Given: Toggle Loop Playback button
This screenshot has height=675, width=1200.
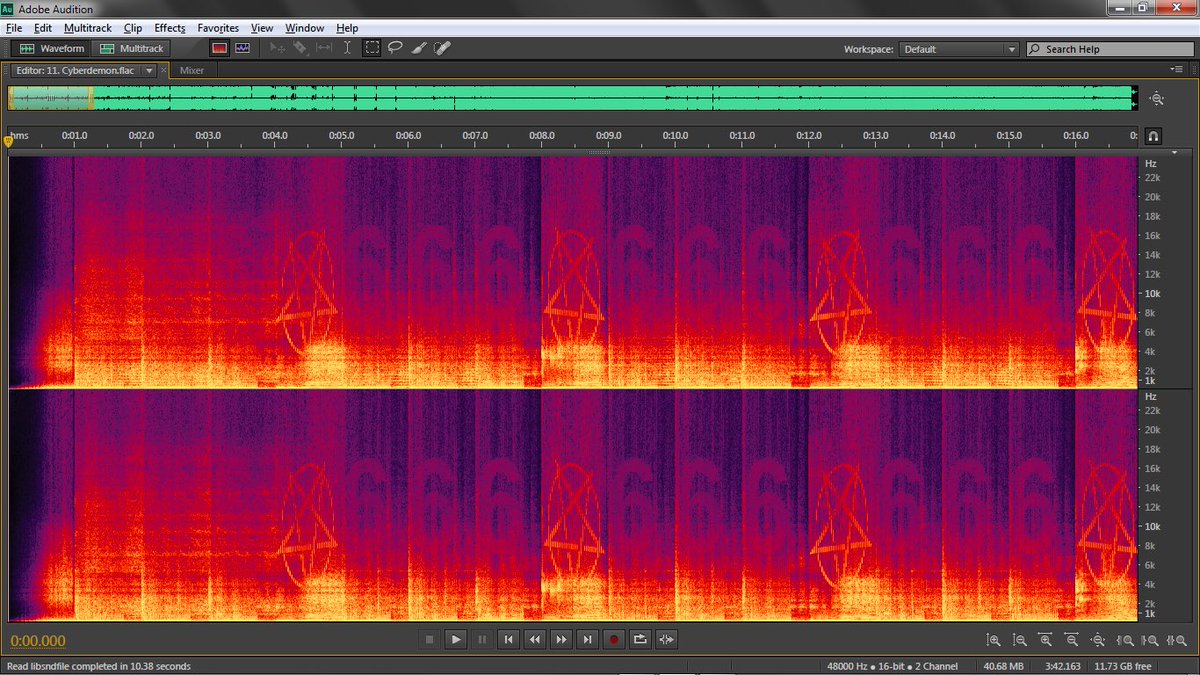Looking at the screenshot, I should pyautogui.click(x=641, y=639).
